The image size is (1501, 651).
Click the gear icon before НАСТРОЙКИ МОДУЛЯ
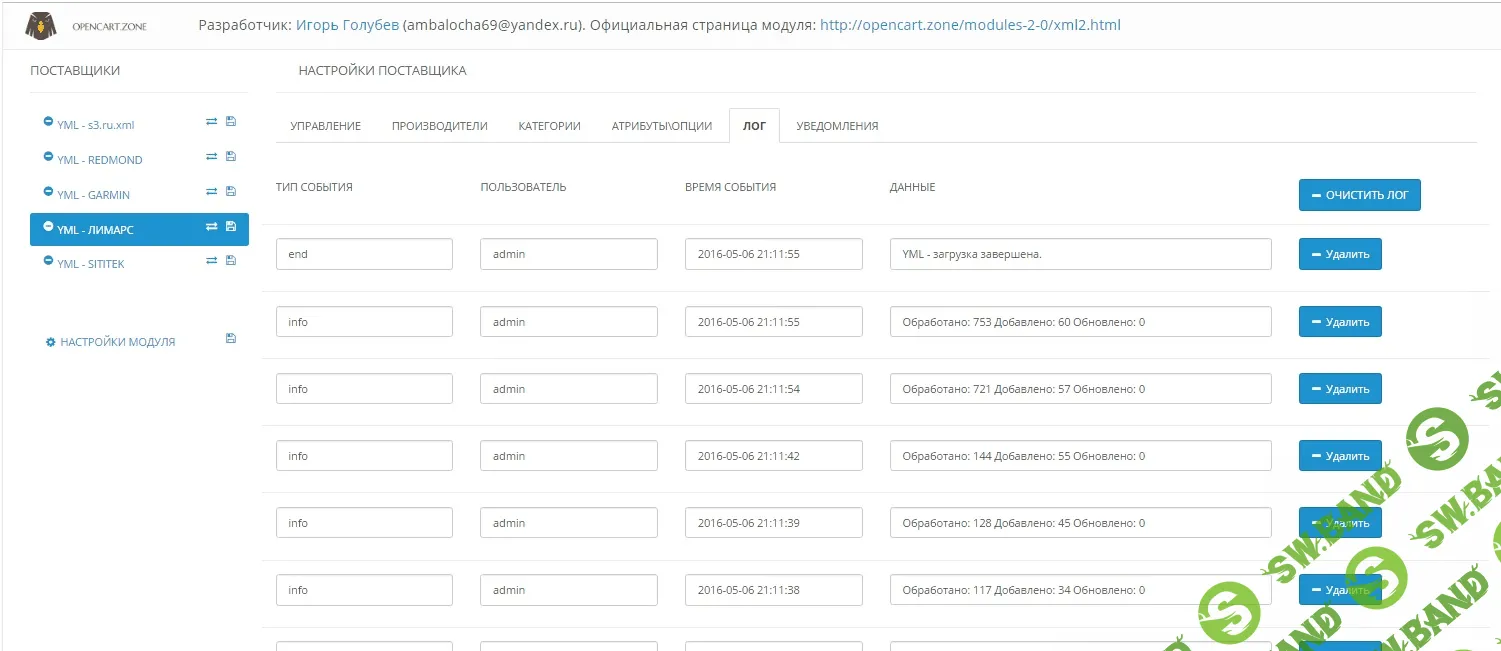pos(51,341)
